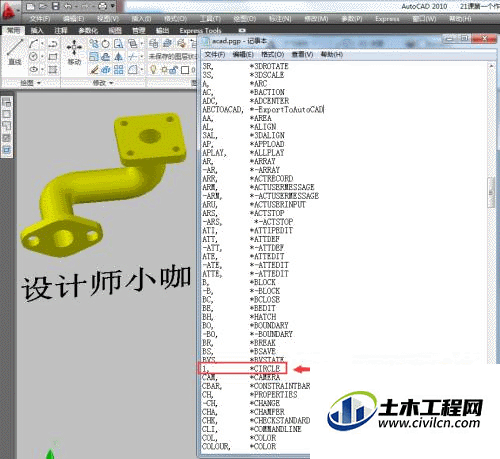Image resolution: width=500 pixels, height=459 pixels.
Task: Click the Save icon in quick access toolbar
Action: point(55,6)
